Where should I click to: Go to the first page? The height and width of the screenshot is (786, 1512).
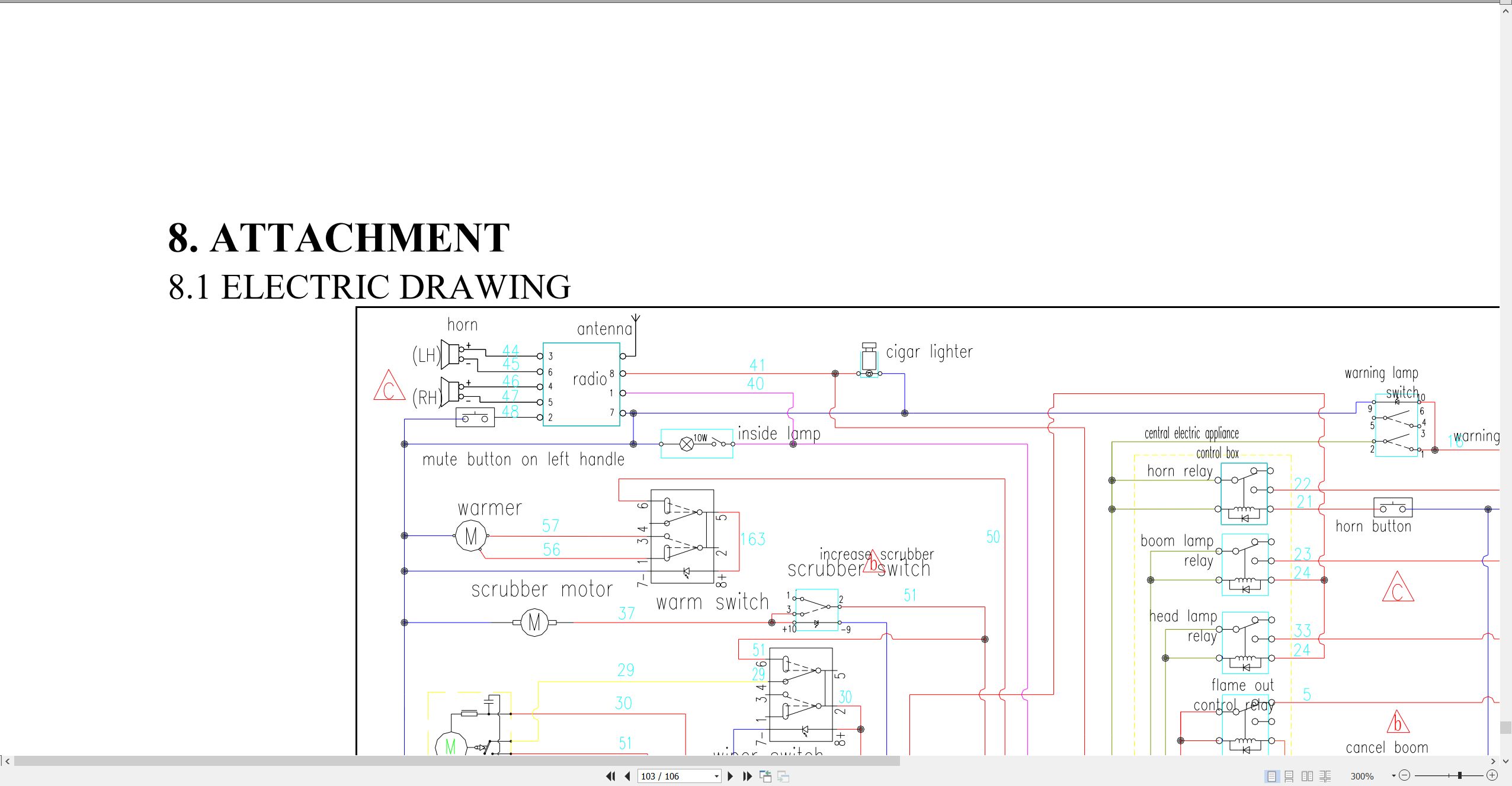[610, 776]
